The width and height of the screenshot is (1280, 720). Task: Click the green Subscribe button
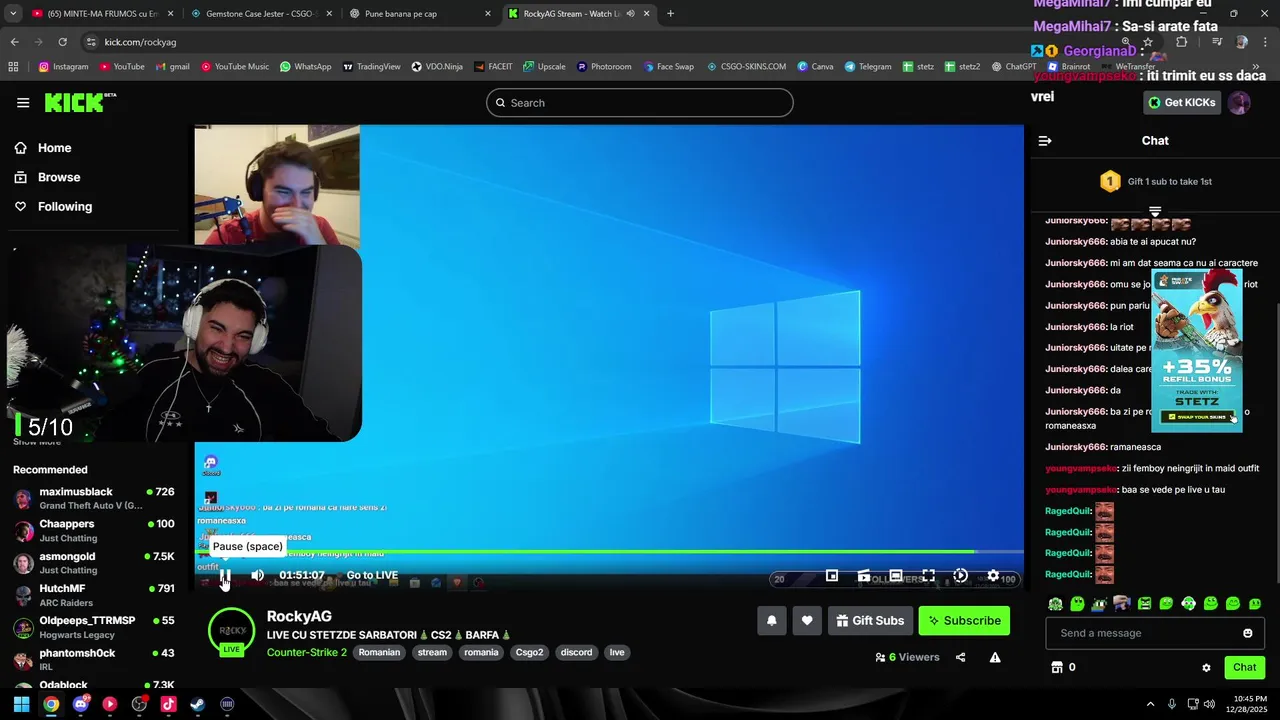click(x=964, y=620)
